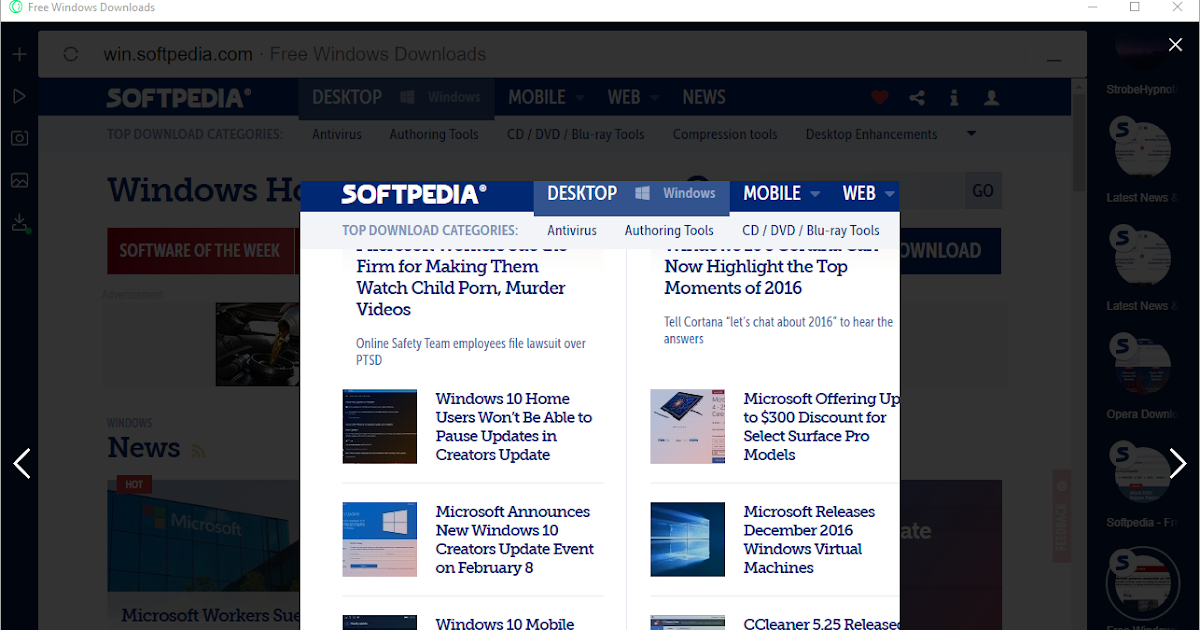Open the image gallery icon in left sidebar
Image resolution: width=1200 pixels, height=630 pixels.
coord(19,180)
